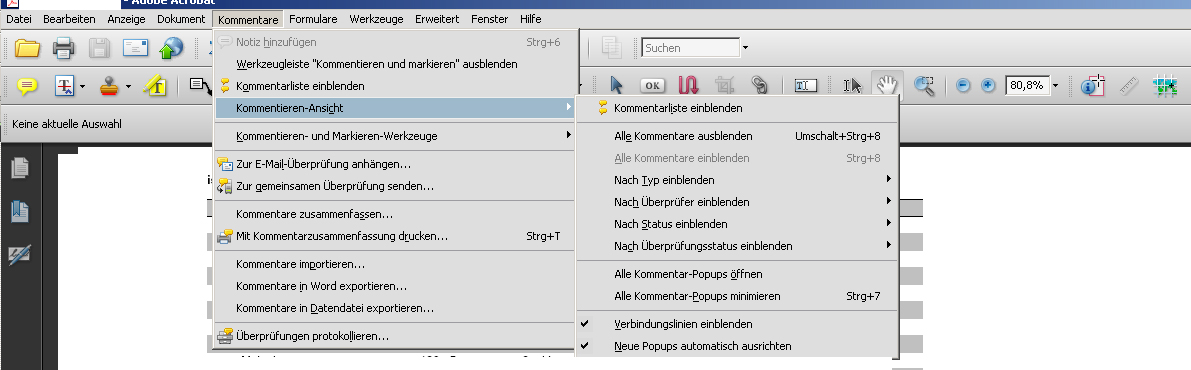The image size is (1191, 370).
Task: Click the Suchen search input field
Action: pos(690,48)
